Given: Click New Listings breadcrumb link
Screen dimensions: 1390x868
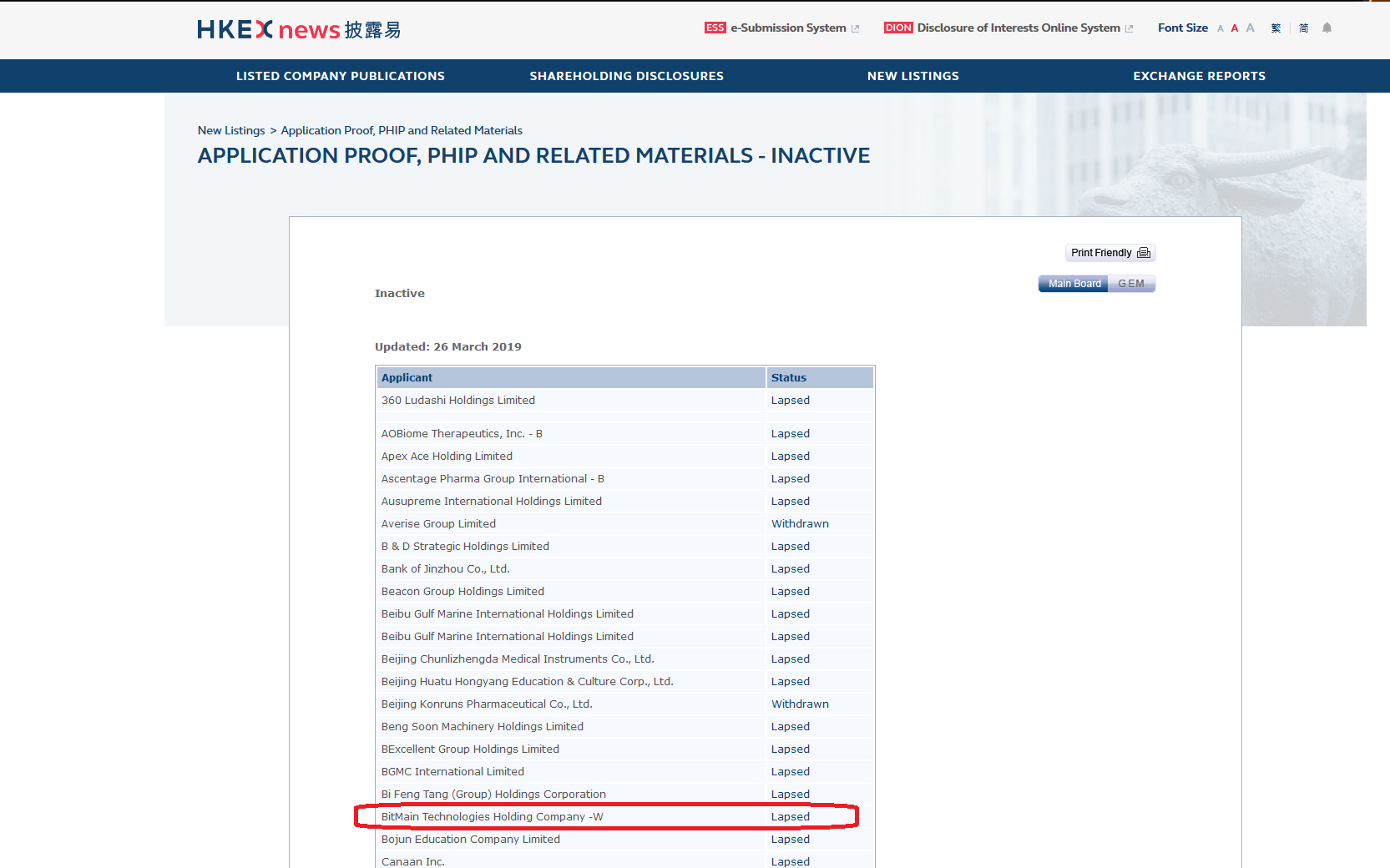Looking at the screenshot, I should [231, 130].
